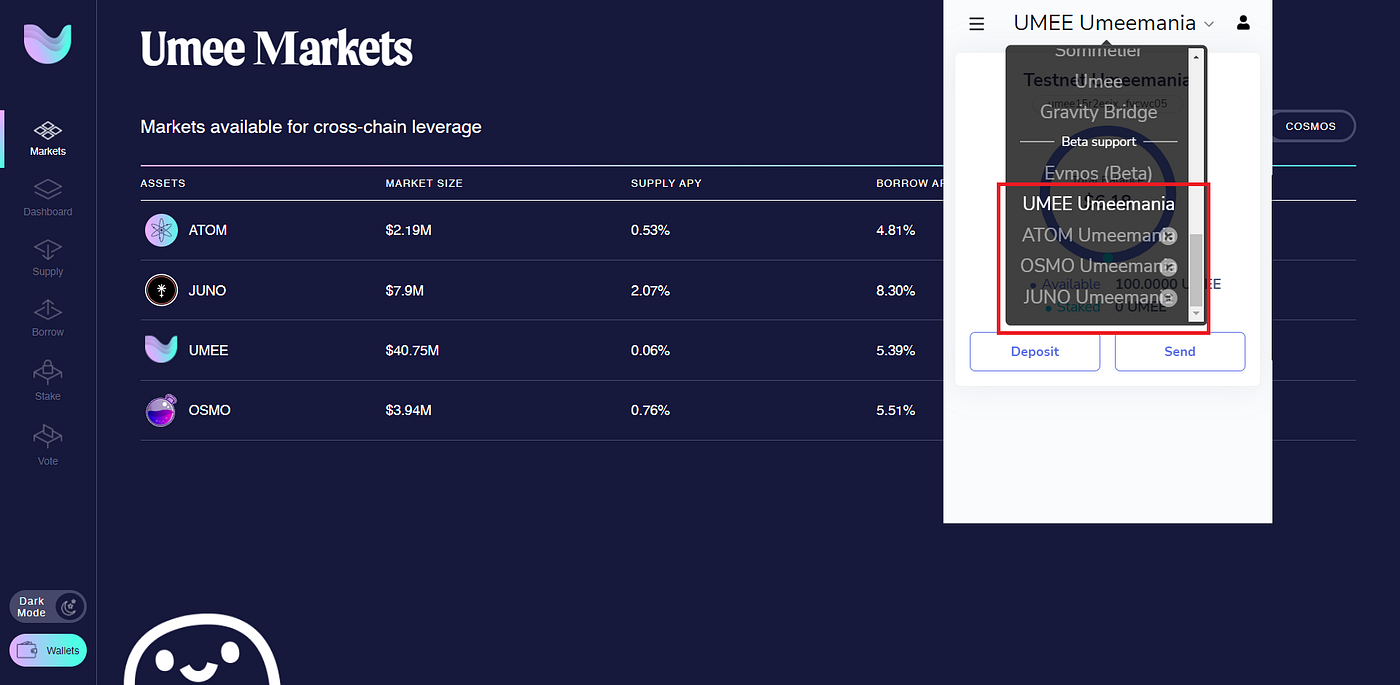Click the ASSETS column header
Image resolution: width=1400 pixels, height=685 pixels.
pyautogui.click(x=163, y=183)
